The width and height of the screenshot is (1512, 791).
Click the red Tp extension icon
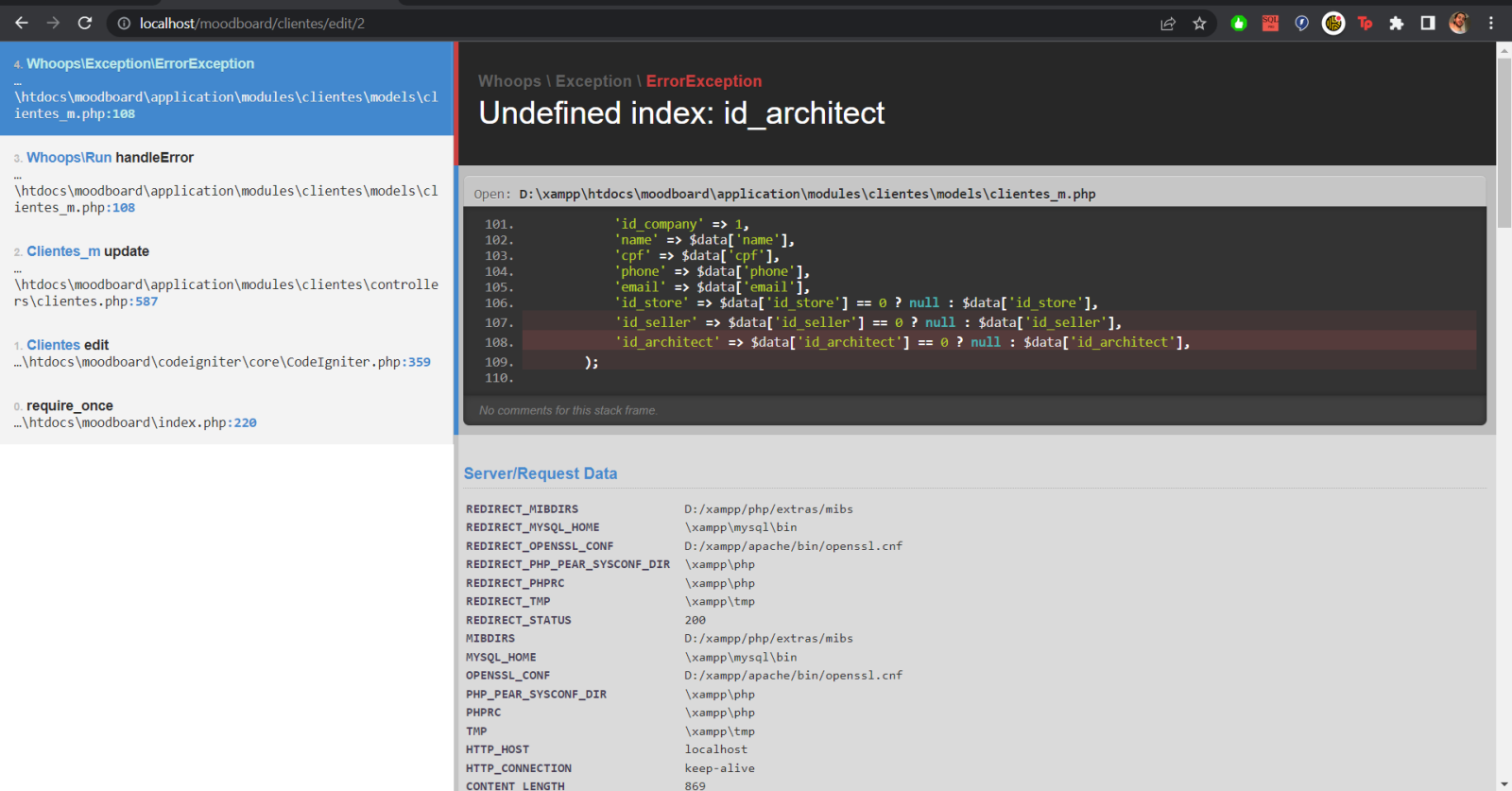click(x=1365, y=24)
